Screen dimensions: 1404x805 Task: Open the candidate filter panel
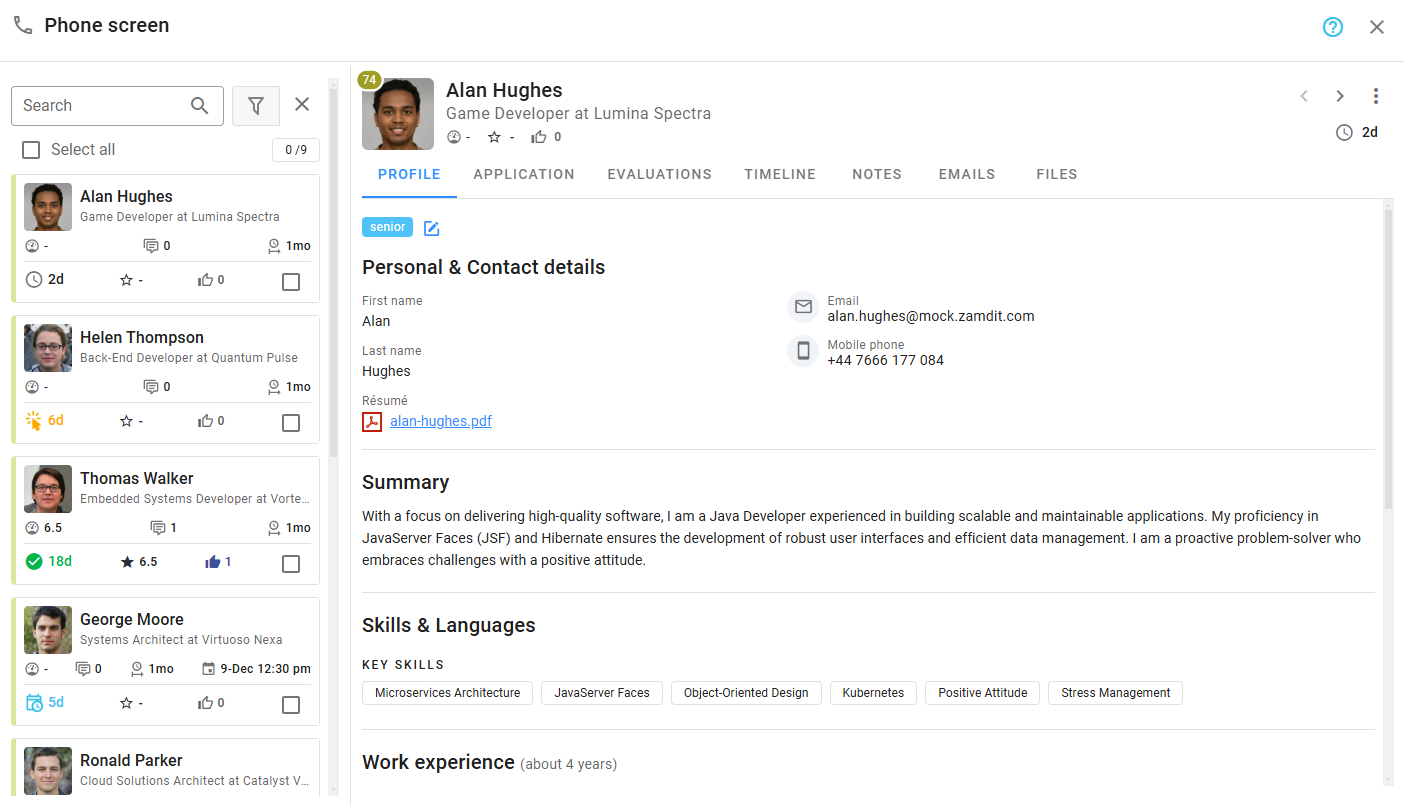pos(256,104)
